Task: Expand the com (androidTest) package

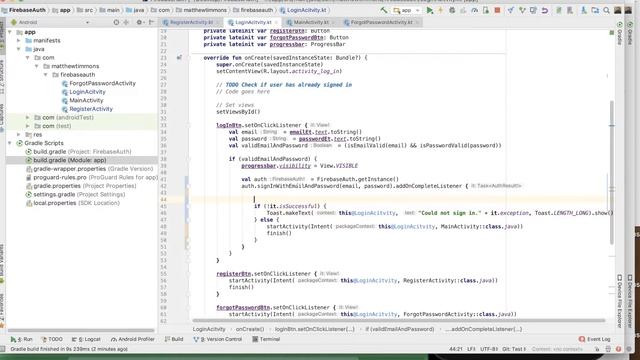Action: [28, 118]
